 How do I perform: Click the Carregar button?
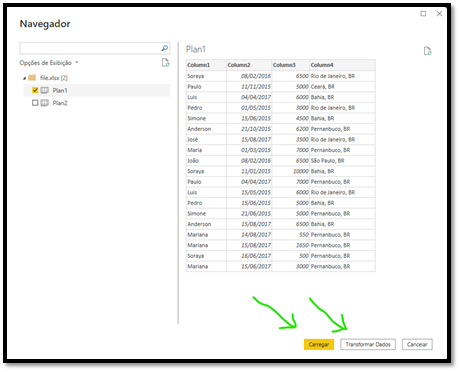pyautogui.click(x=319, y=344)
